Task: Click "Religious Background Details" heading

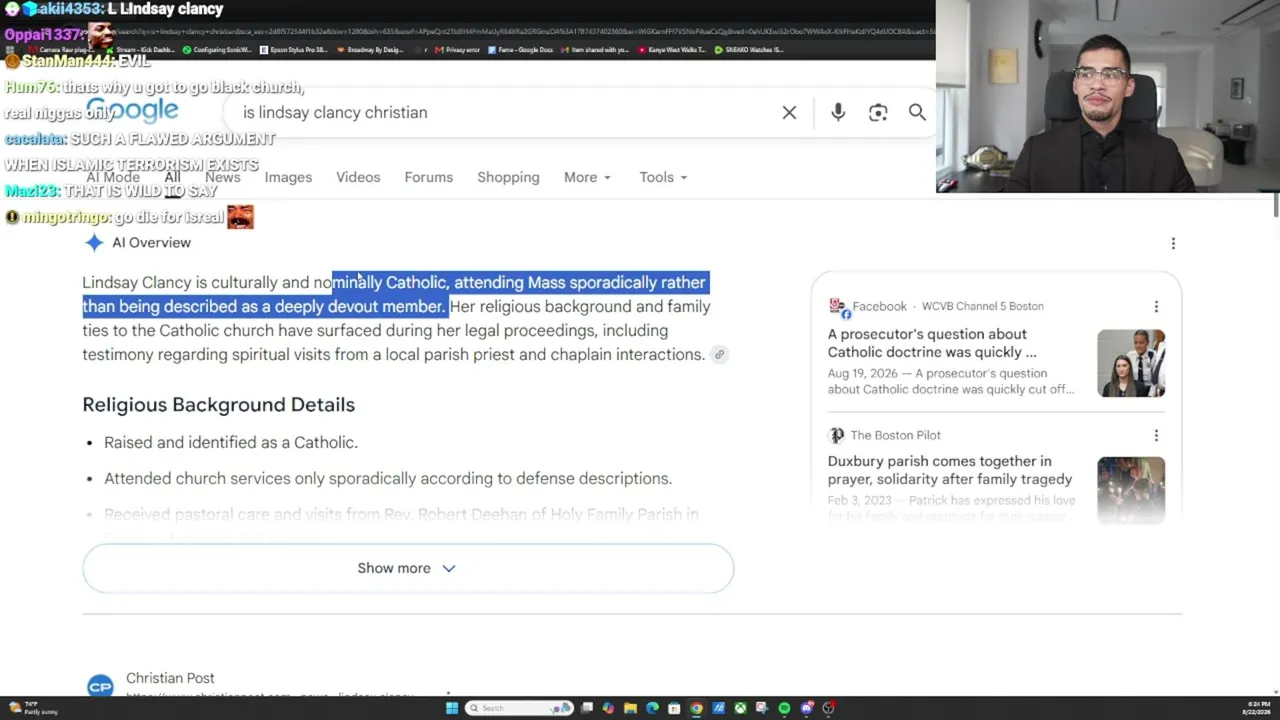Action: click(218, 405)
